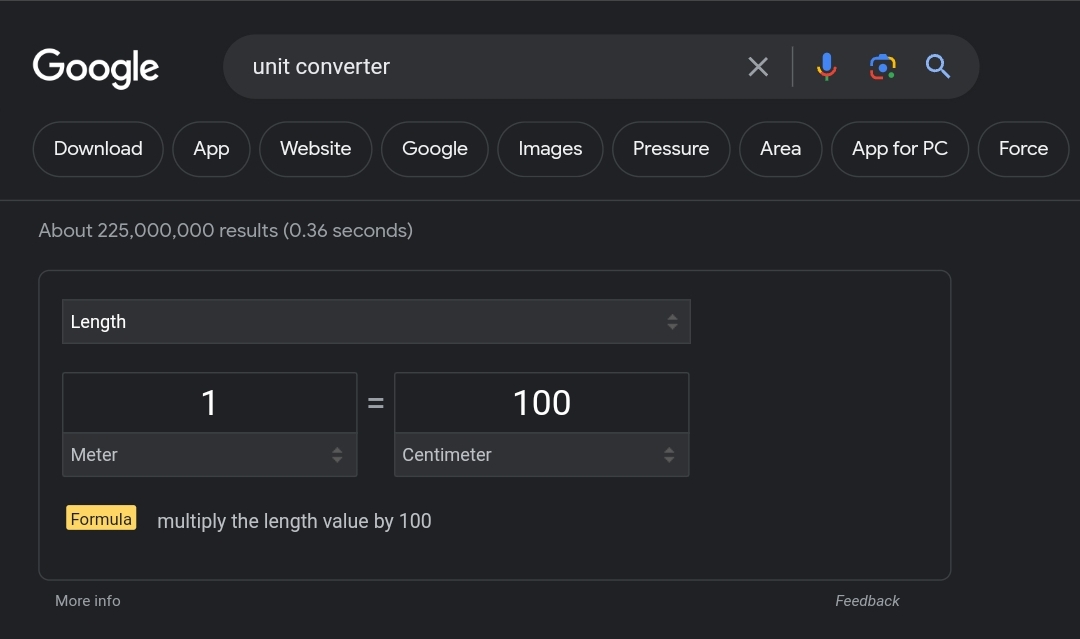Viewport: 1080px width, 639px height.
Task: Choose the Pressure filter chip
Action: pyautogui.click(x=671, y=149)
